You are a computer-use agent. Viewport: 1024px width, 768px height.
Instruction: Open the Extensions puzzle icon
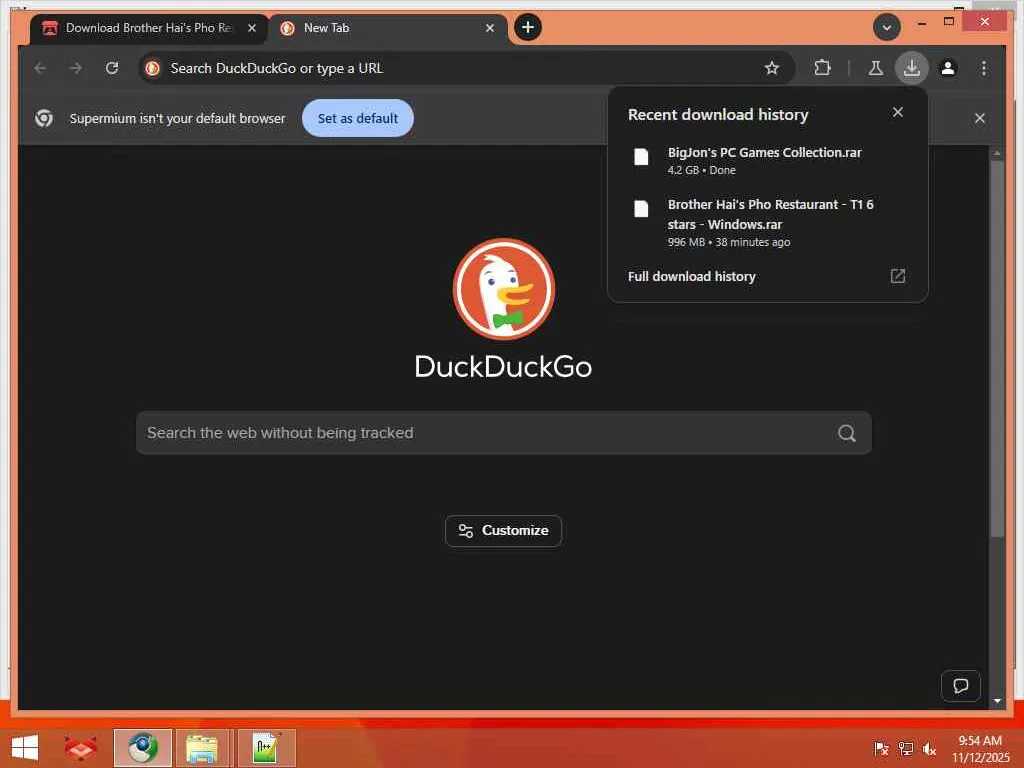822,68
